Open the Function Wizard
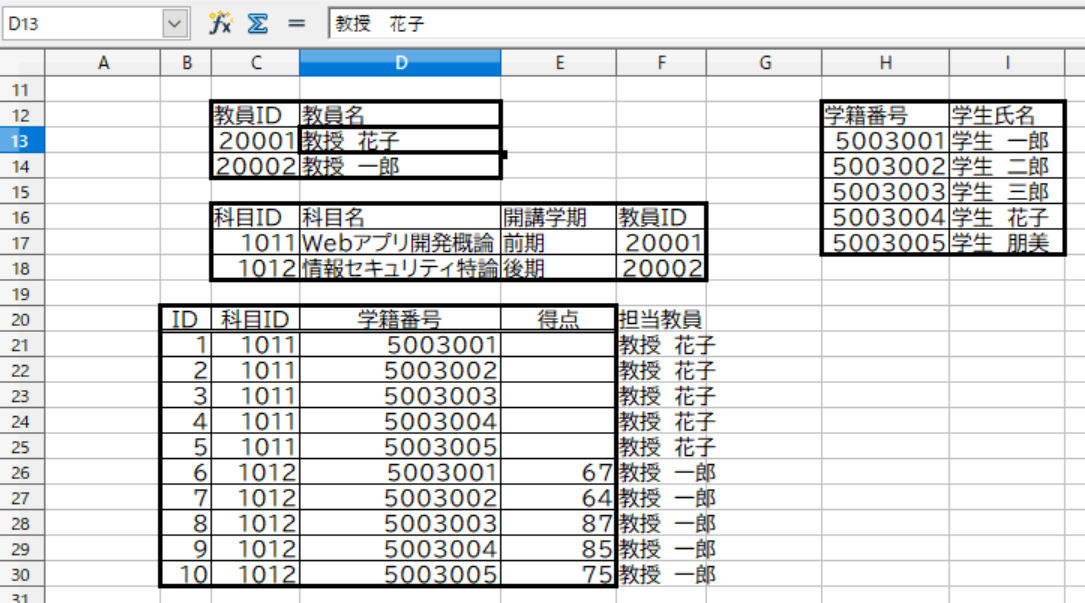The width and height of the screenshot is (1085, 603). pos(221,22)
